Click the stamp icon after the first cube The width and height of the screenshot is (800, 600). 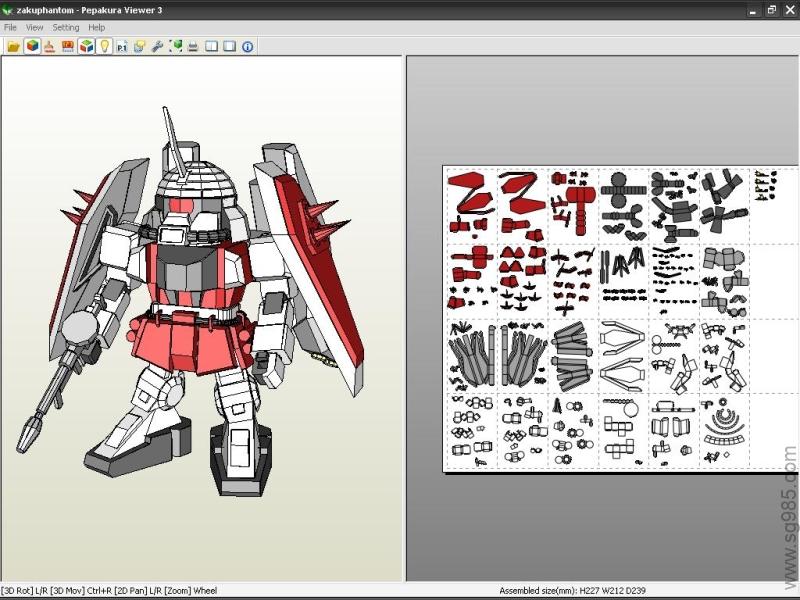point(50,46)
